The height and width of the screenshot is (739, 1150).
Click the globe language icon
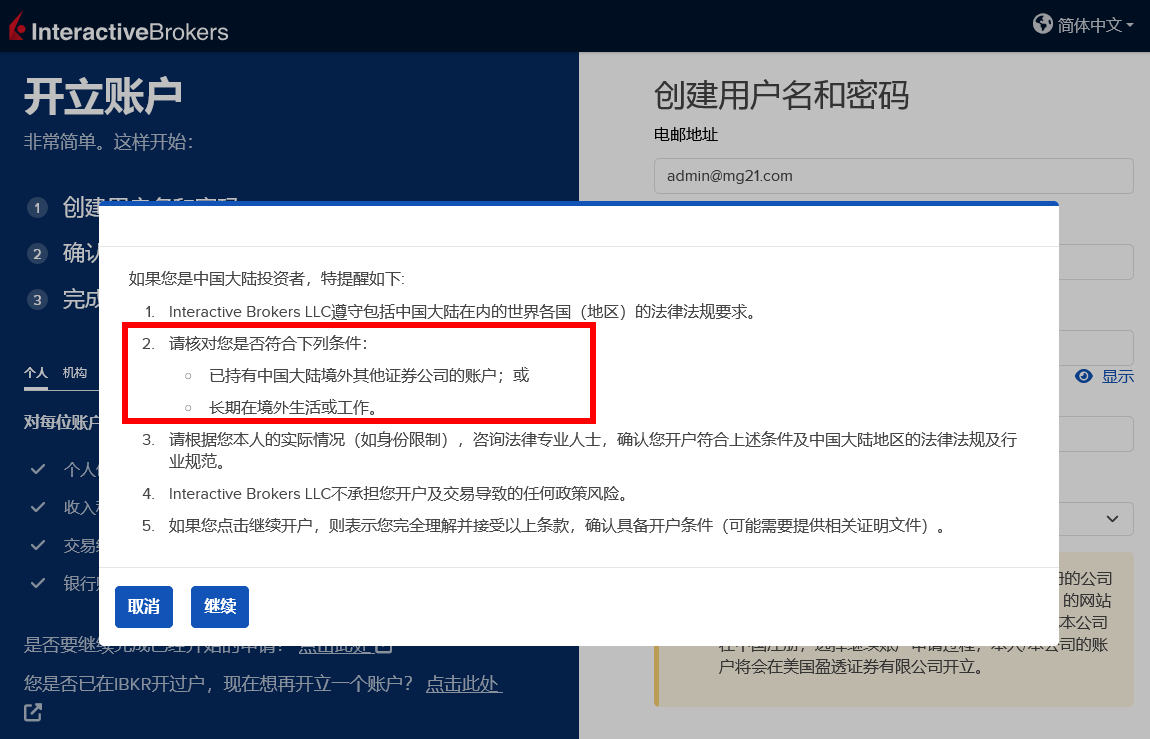coord(1042,24)
